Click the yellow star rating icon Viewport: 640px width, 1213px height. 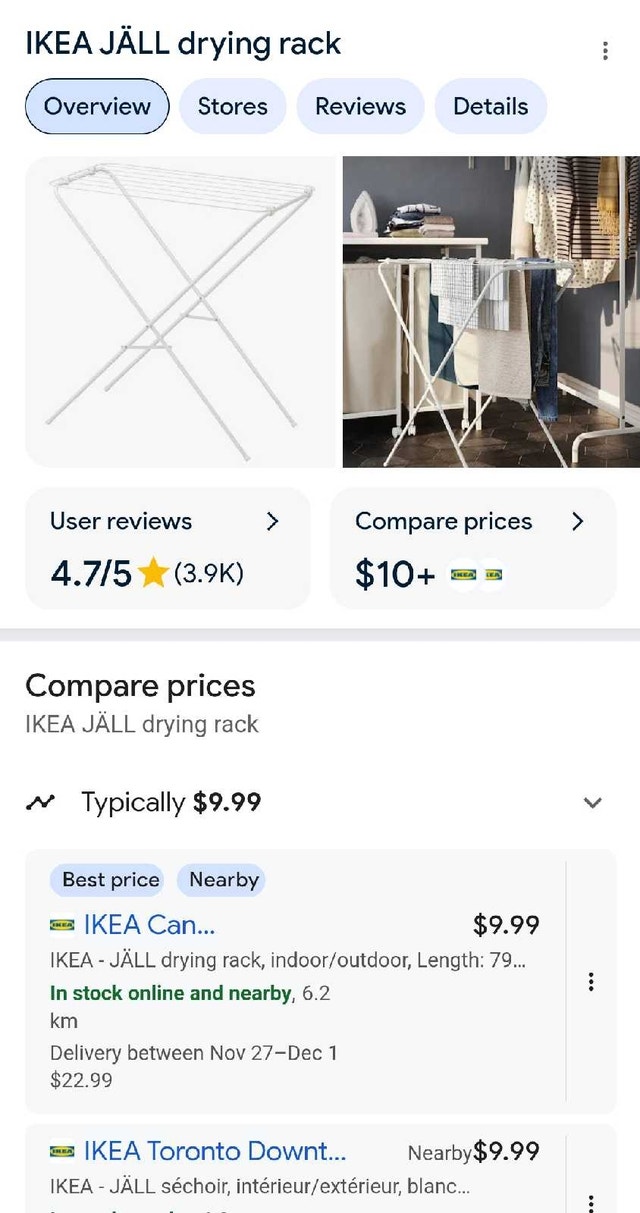(153, 573)
